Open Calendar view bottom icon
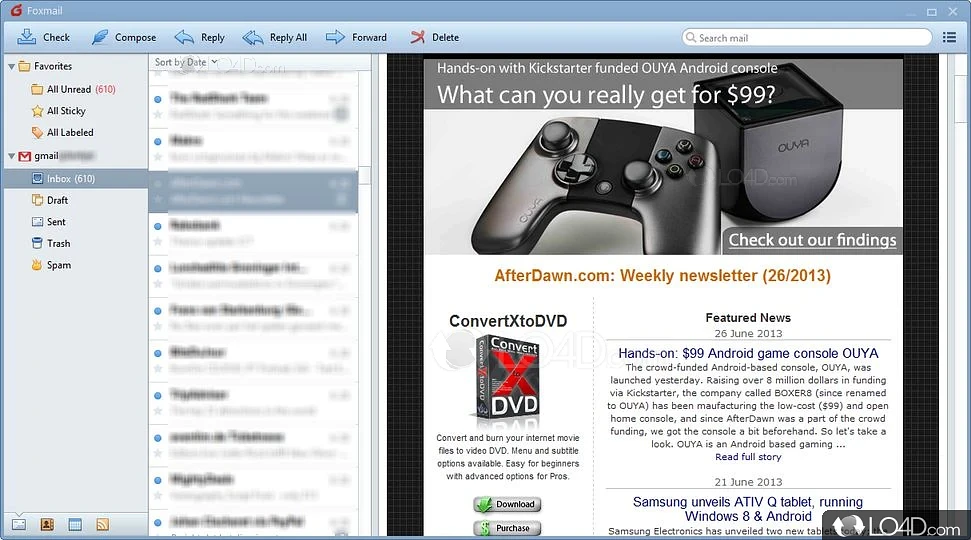Image resolution: width=971 pixels, height=540 pixels. (75, 525)
